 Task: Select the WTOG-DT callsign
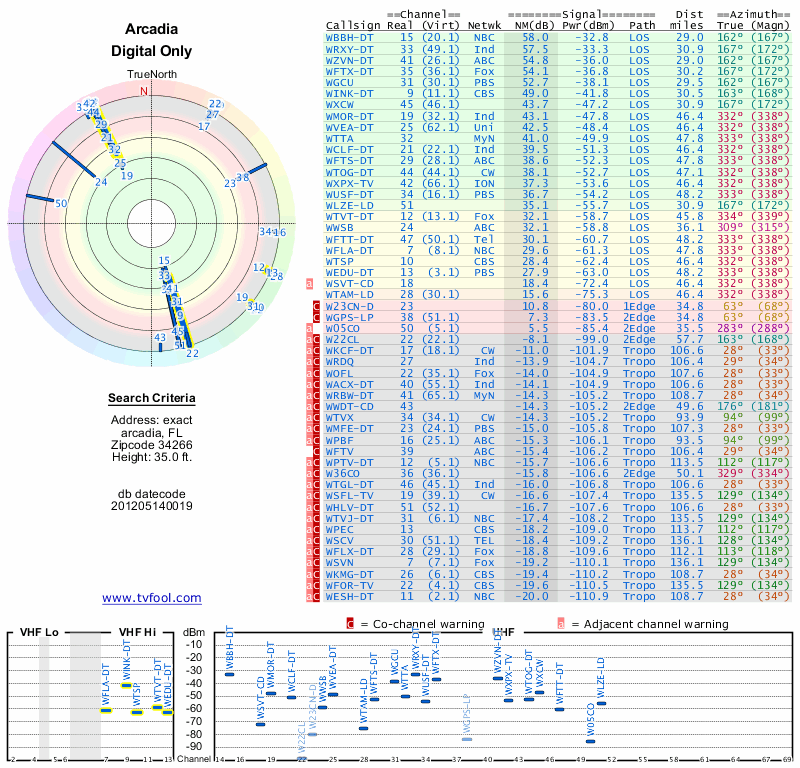click(x=349, y=172)
